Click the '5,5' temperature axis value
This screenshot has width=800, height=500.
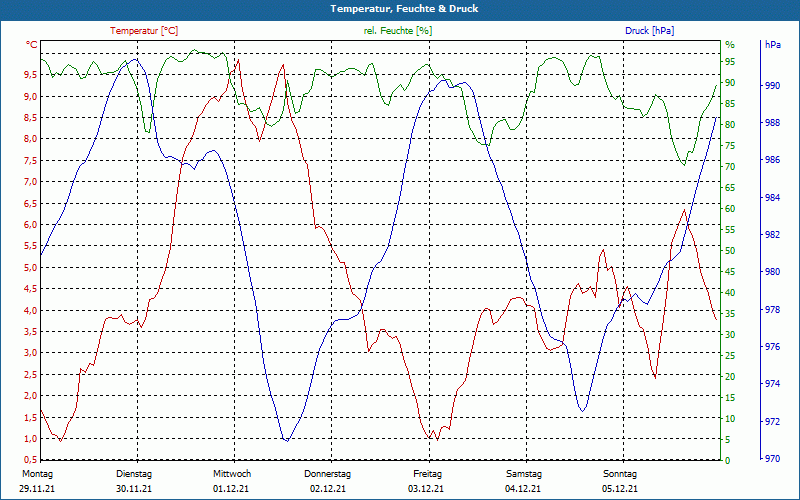pos(31,246)
